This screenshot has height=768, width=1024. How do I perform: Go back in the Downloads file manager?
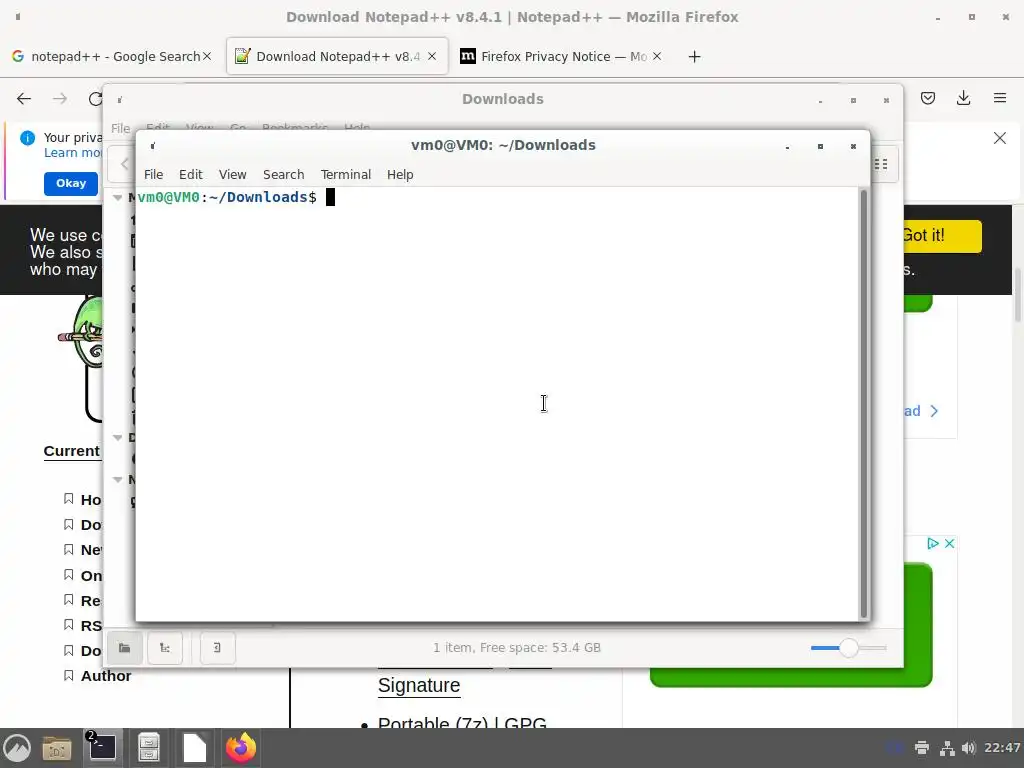click(123, 164)
